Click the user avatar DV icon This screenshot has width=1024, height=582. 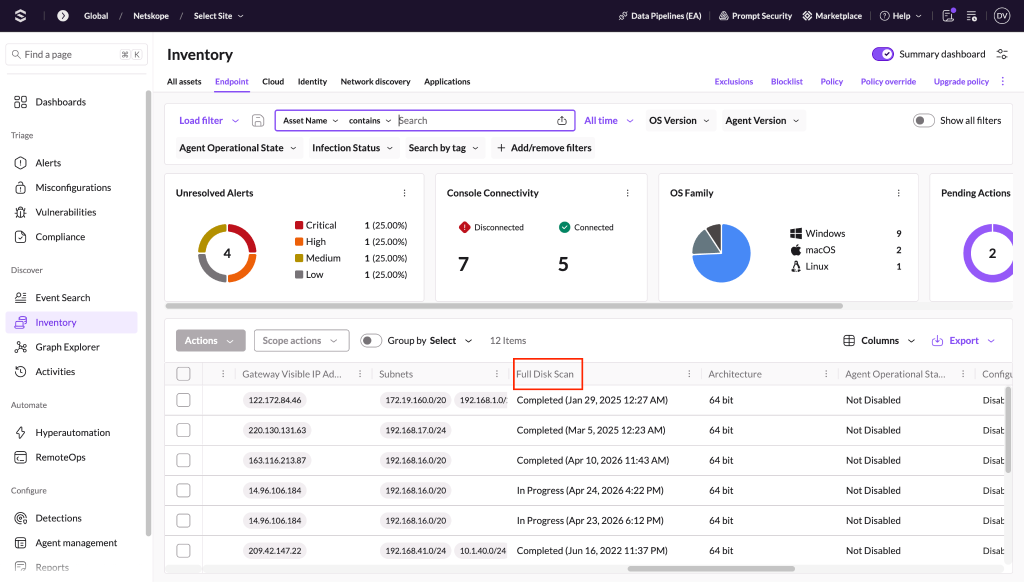pos(1002,16)
